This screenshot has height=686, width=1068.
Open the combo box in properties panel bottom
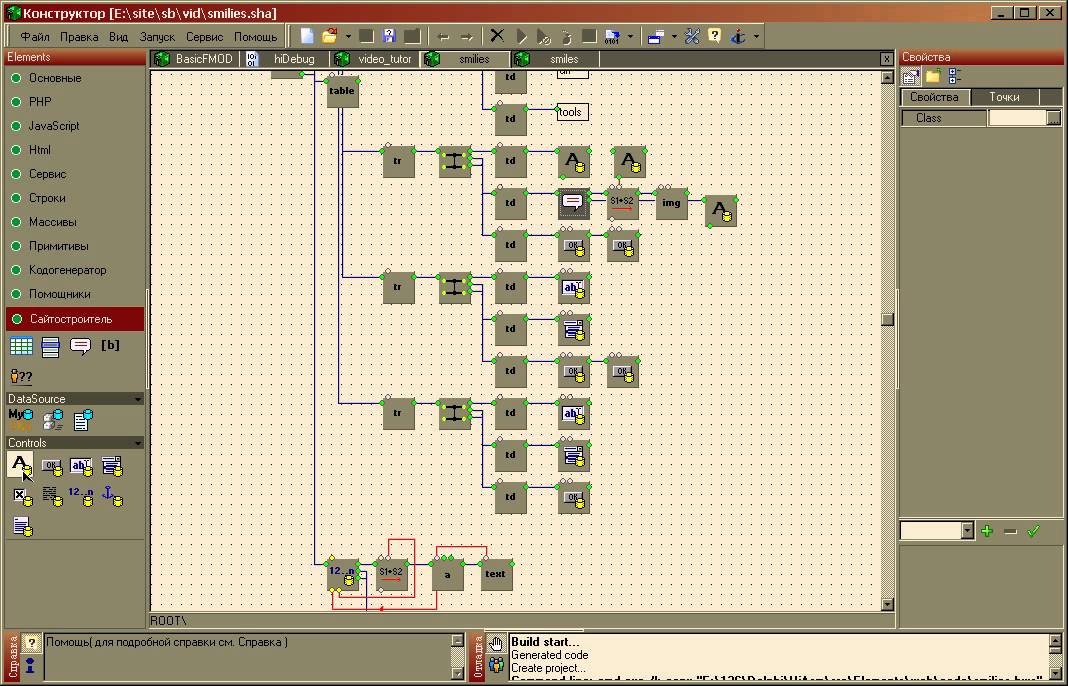(x=967, y=531)
